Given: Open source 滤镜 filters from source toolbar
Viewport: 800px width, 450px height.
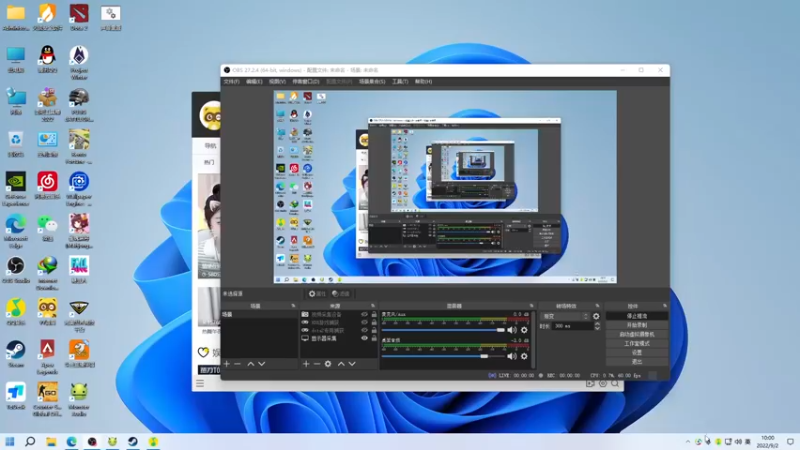Looking at the screenshot, I should 341,294.
